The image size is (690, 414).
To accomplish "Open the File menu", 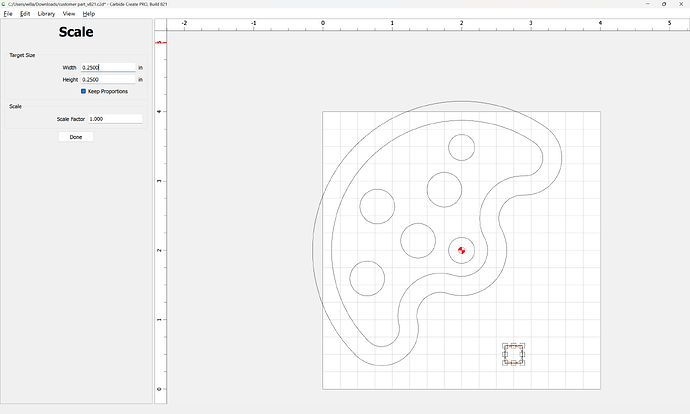I will coord(8,14).
